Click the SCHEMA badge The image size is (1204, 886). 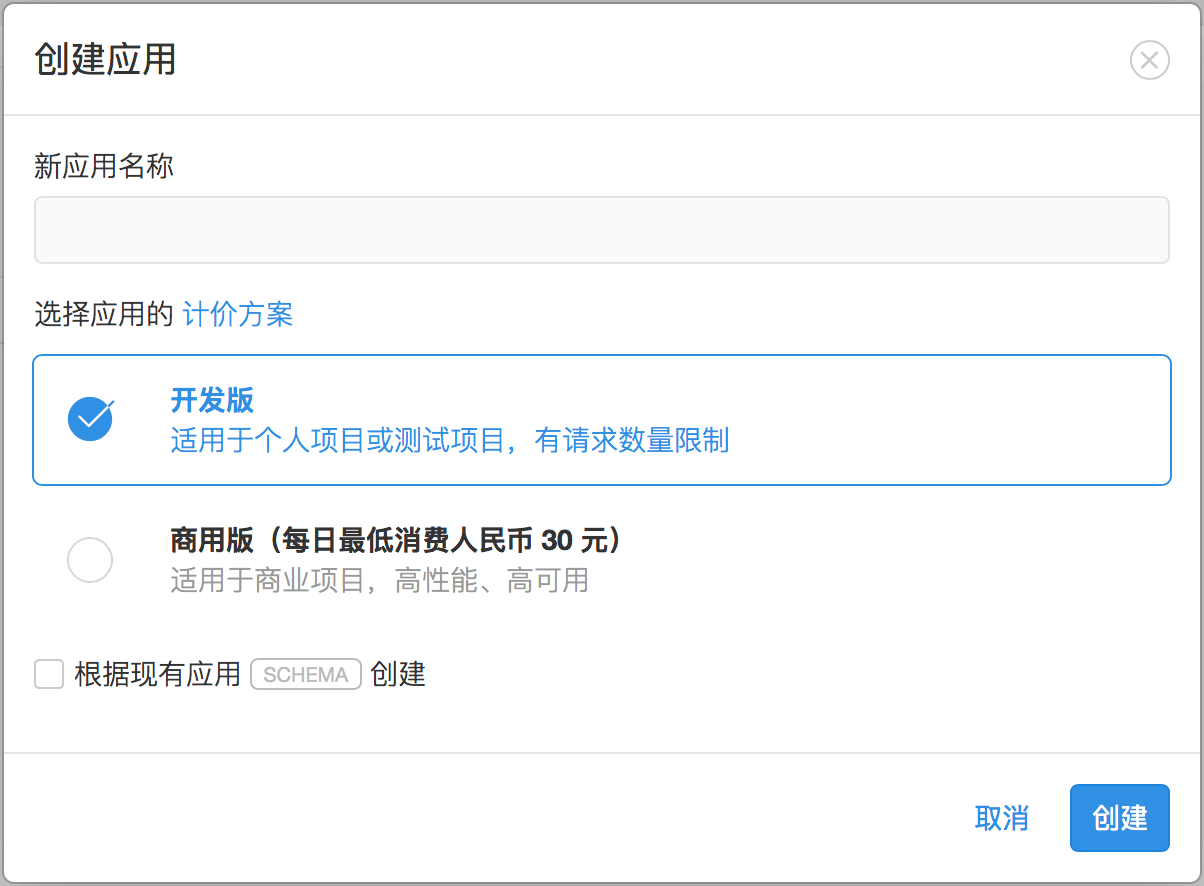[305, 675]
